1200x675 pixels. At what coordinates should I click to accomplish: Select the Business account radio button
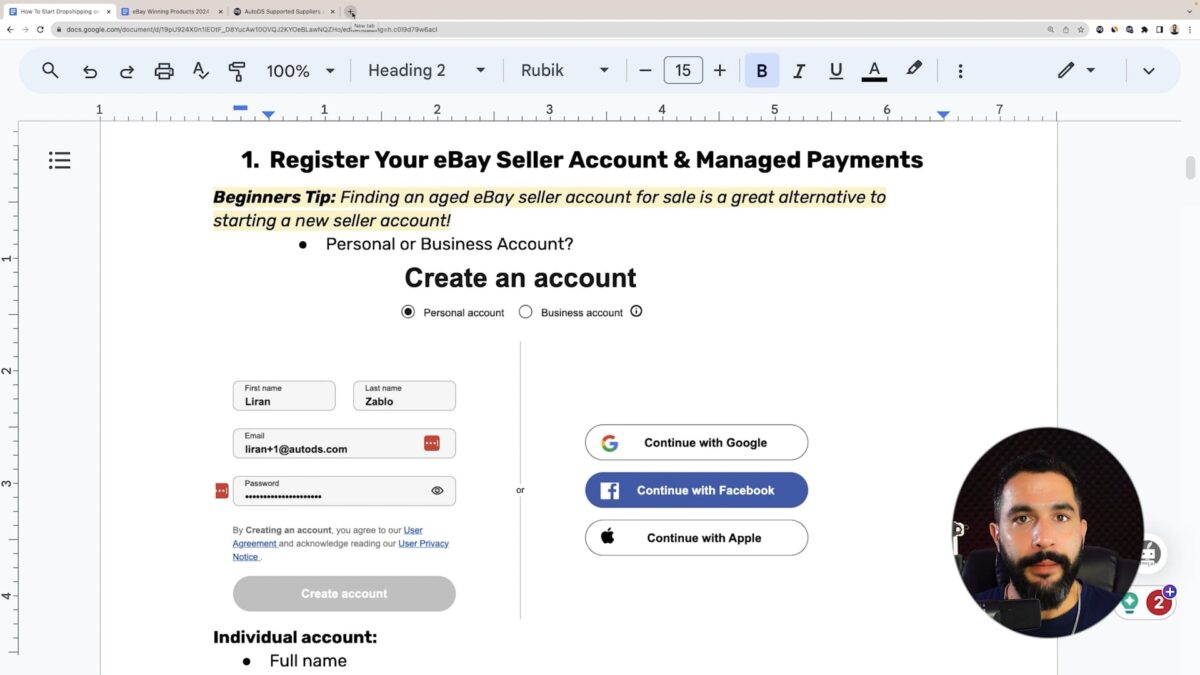click(526, 312)
